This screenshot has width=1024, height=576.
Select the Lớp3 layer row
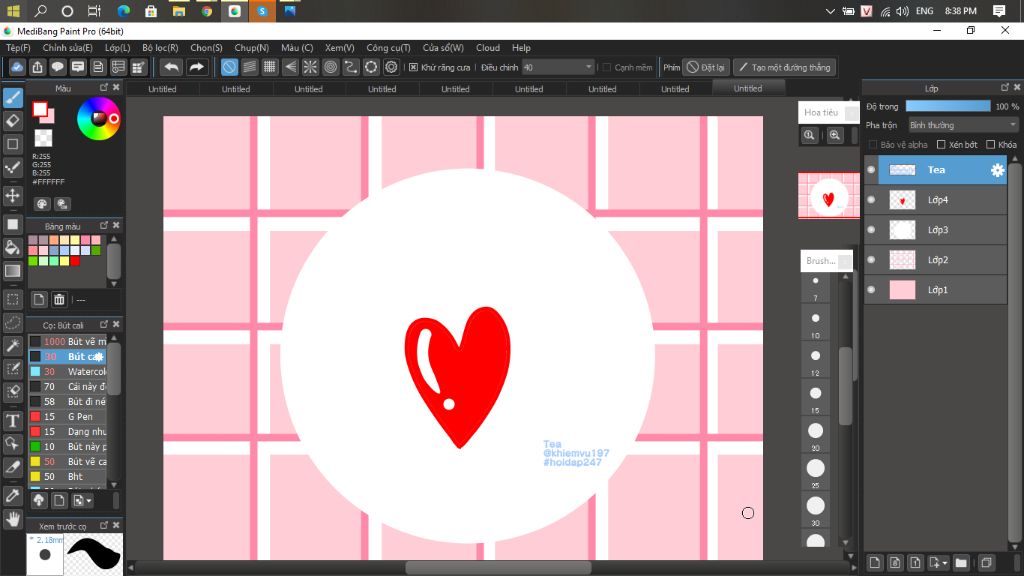point(936,230)
